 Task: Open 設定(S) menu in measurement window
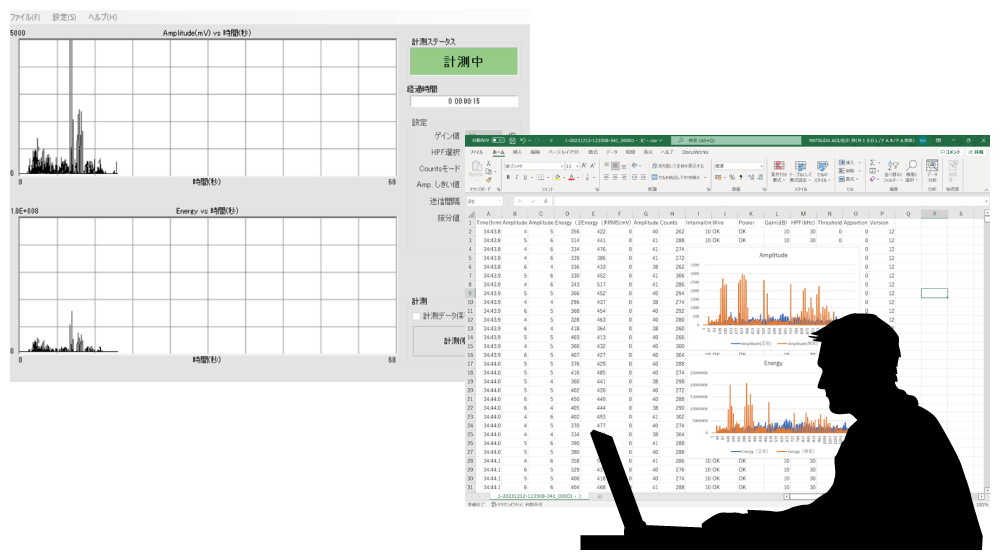click(64, 17)
